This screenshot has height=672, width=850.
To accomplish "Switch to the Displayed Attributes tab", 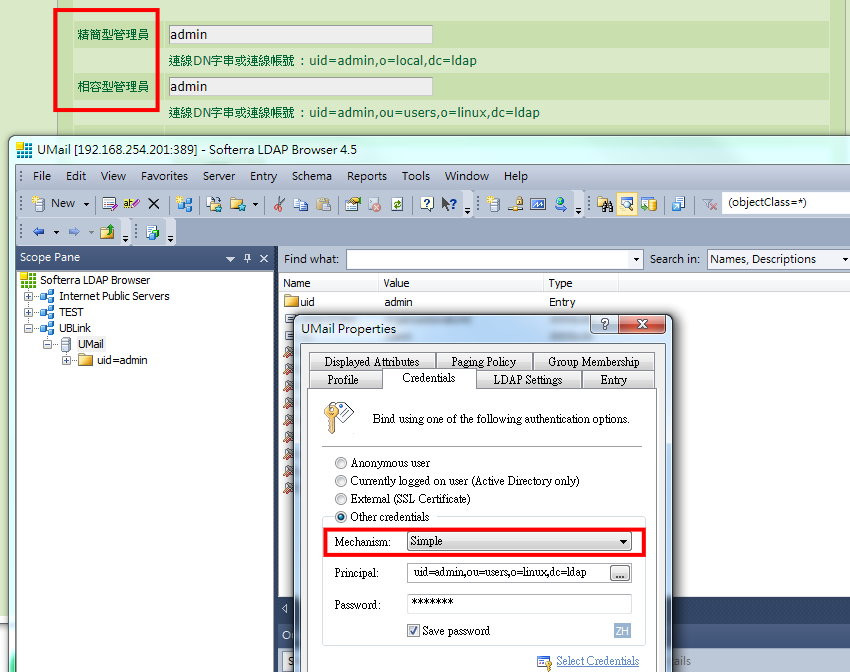I will pos(372,361).
